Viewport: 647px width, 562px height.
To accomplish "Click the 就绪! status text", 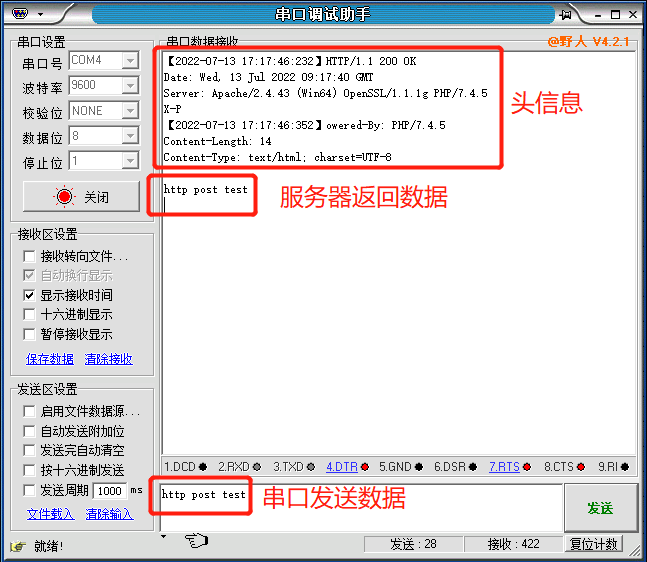I will point(48,546).
